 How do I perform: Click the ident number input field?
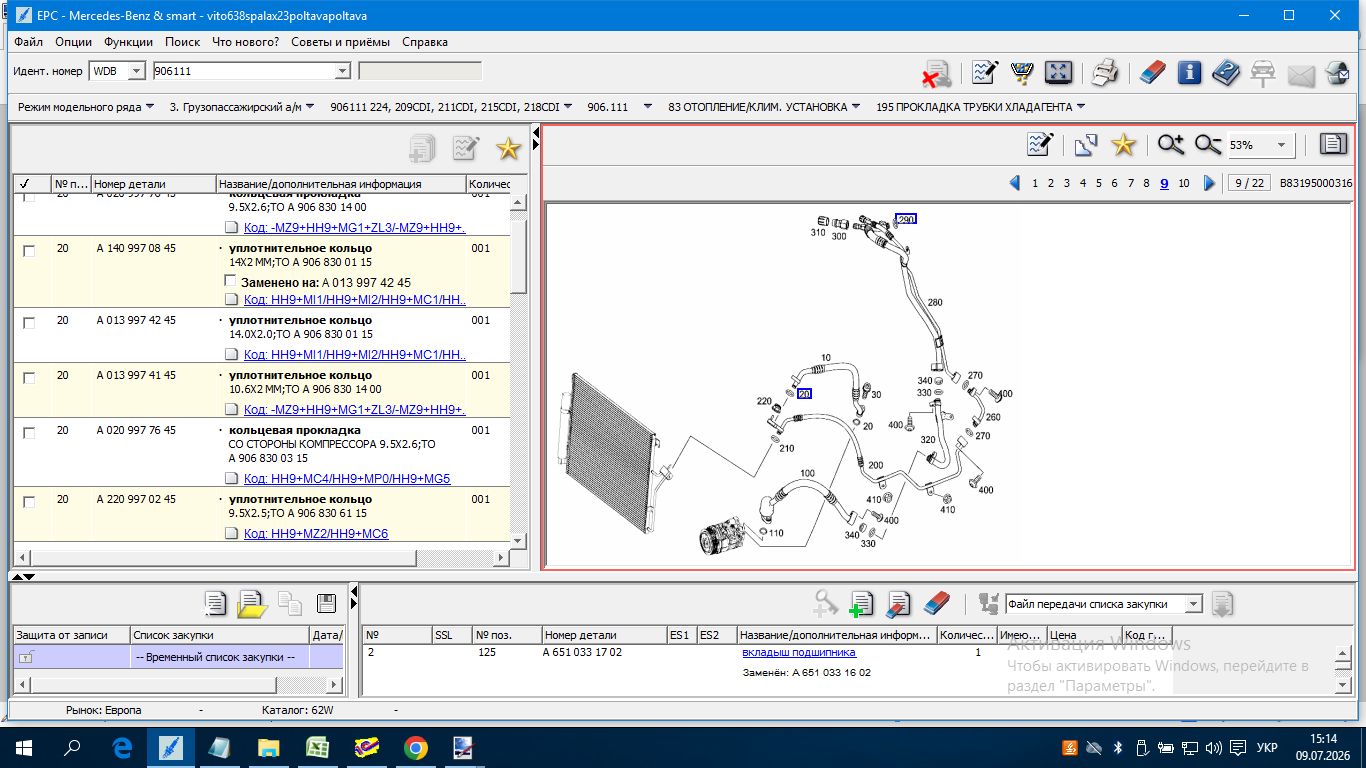[x=243, y=71]
